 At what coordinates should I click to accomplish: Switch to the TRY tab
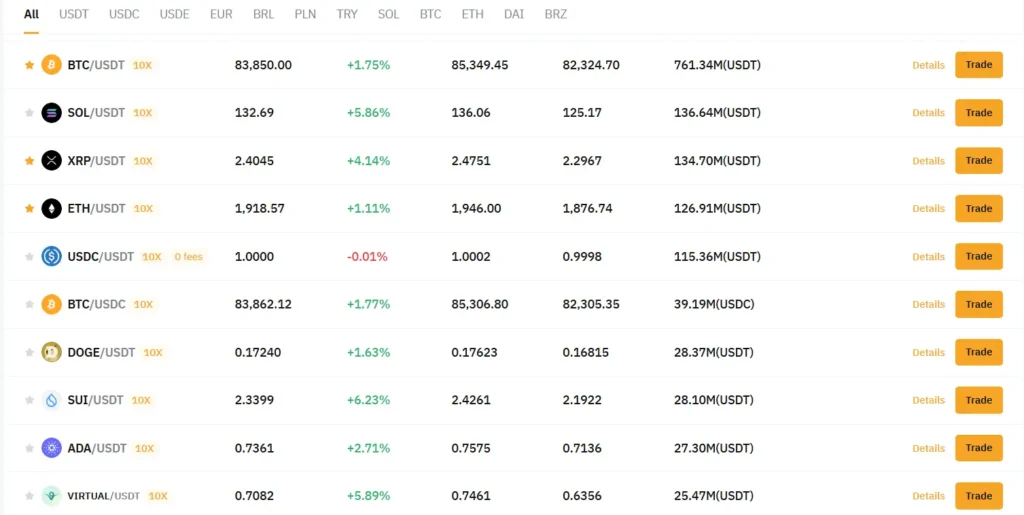(x=347, y=14)
